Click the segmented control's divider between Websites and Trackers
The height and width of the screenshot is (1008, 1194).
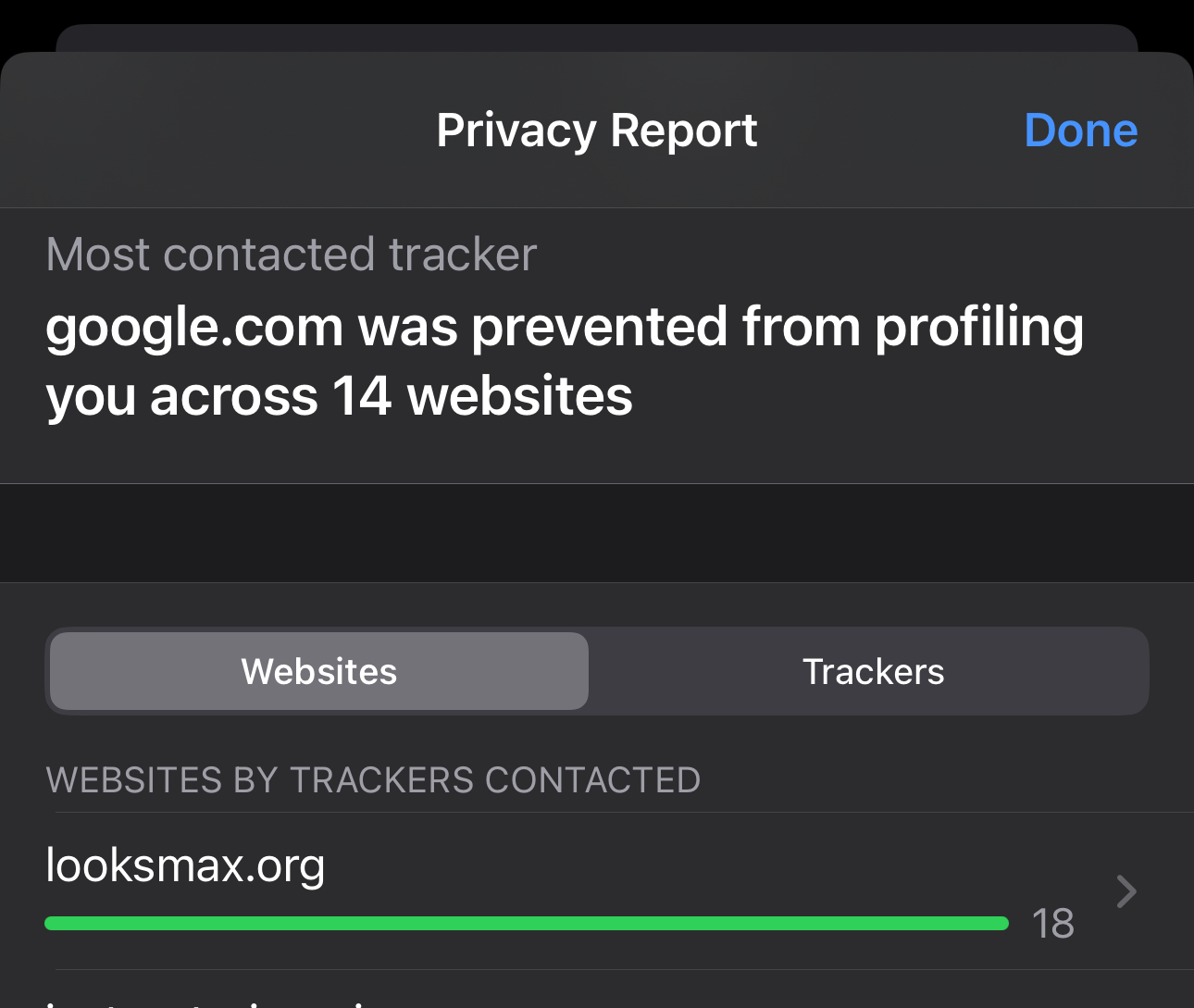[x=591, y=671]
